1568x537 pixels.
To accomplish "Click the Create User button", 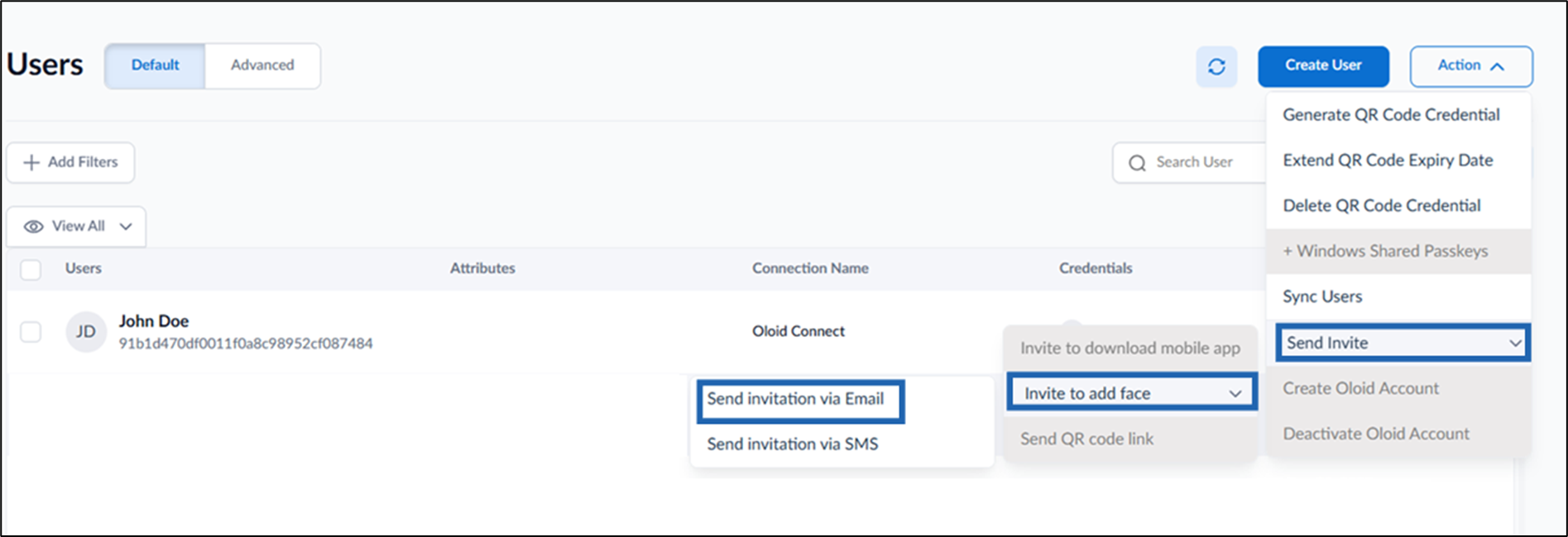I will 1323,66.
